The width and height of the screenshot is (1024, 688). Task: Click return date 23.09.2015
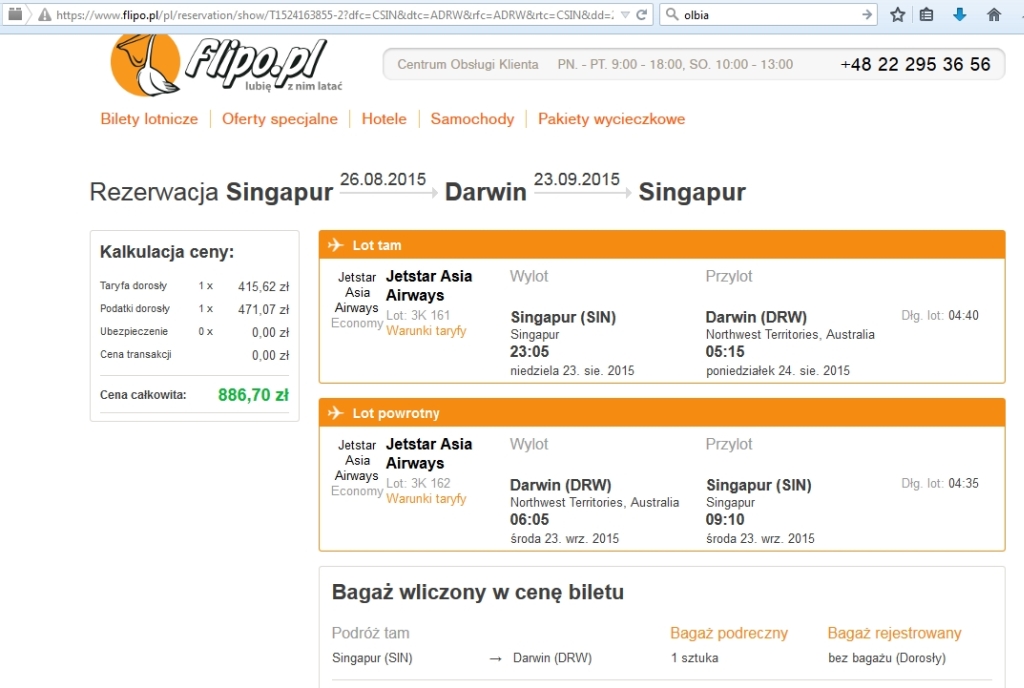click(x=577, y=179)
